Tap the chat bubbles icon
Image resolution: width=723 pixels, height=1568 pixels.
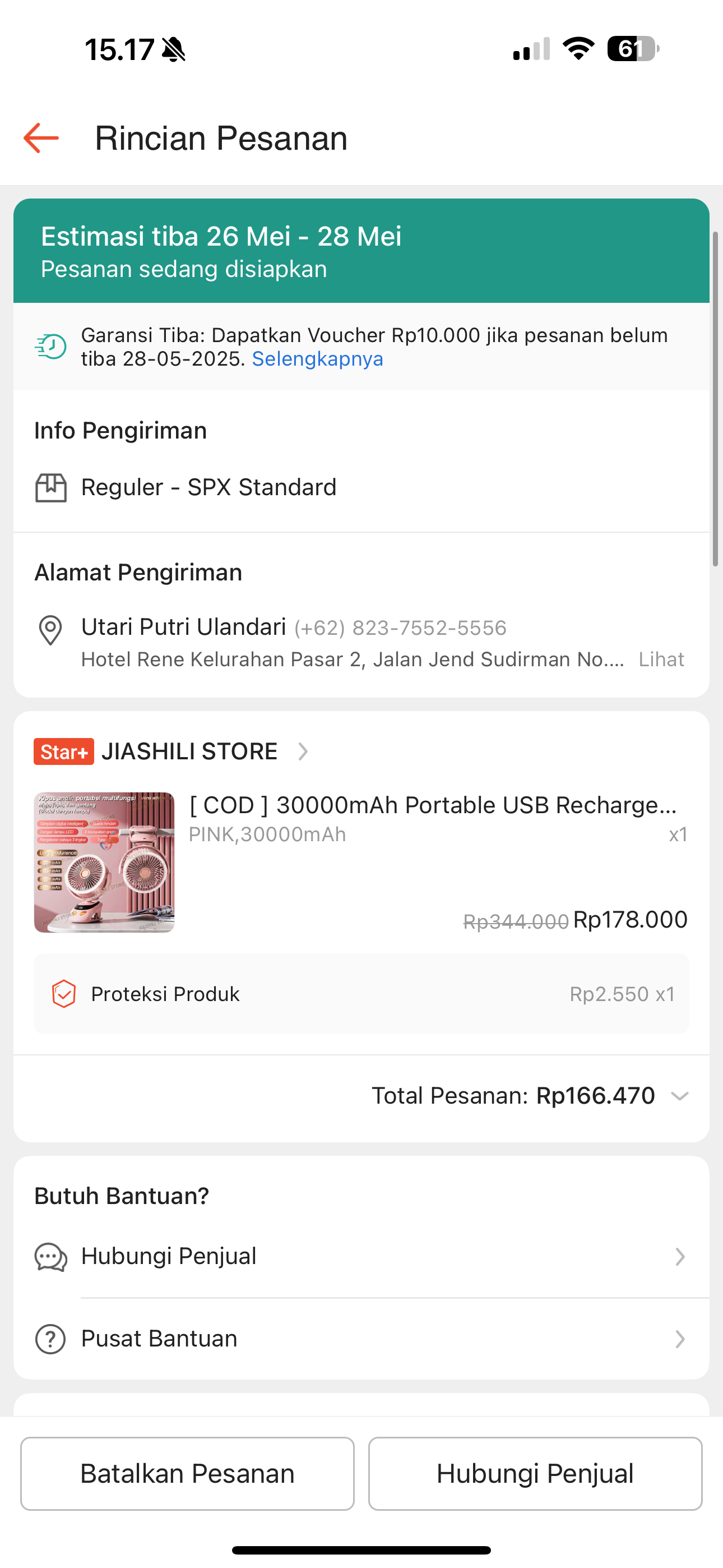[x=50, y=1257]
